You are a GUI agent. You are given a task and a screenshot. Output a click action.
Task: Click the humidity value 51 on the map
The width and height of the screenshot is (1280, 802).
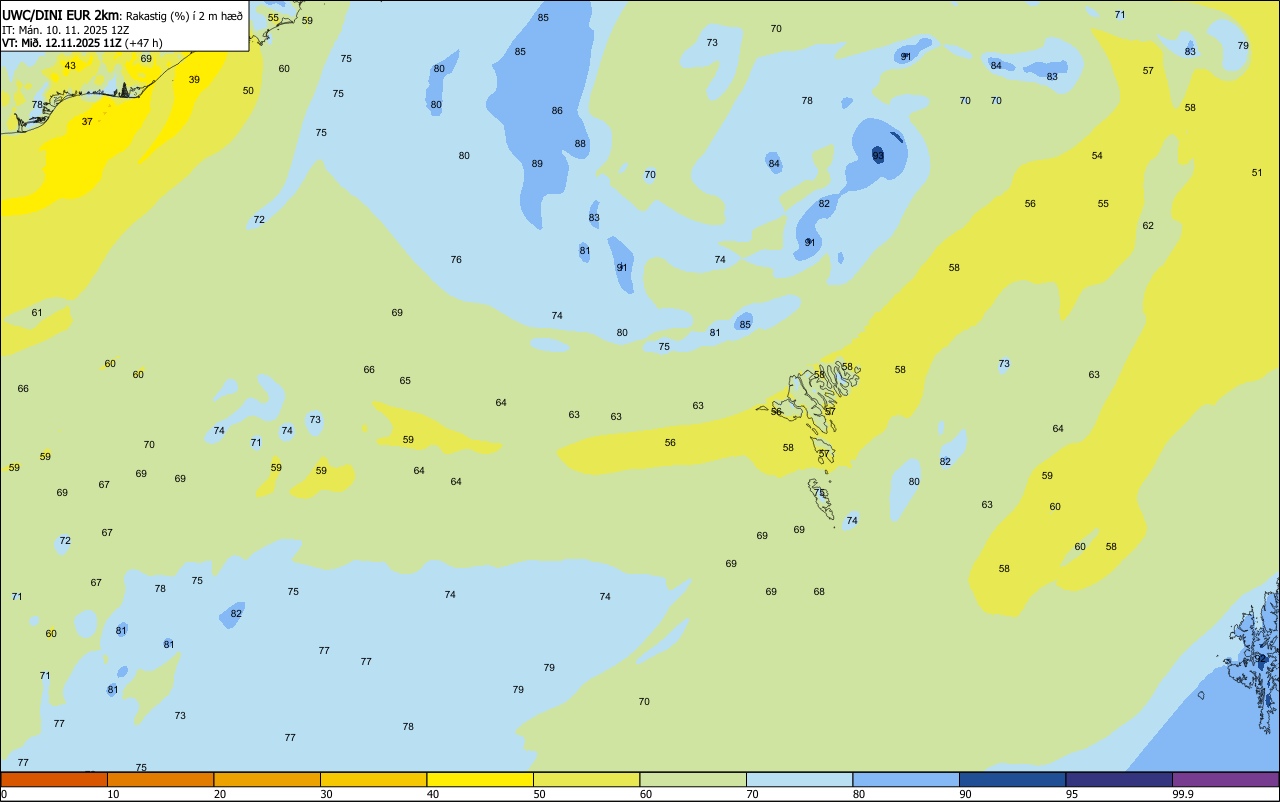click(1257, 173)
